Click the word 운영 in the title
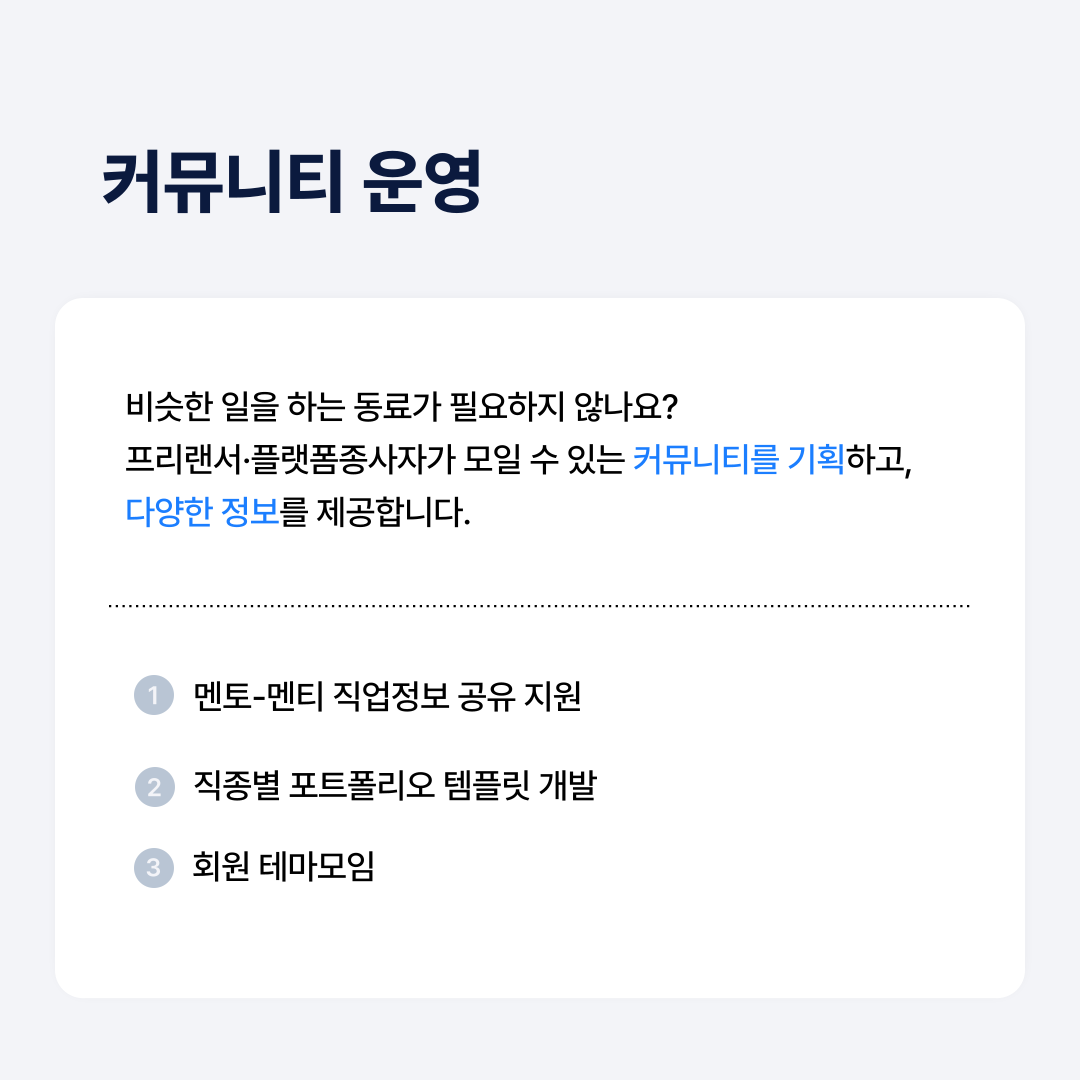 tap(422, 182)
